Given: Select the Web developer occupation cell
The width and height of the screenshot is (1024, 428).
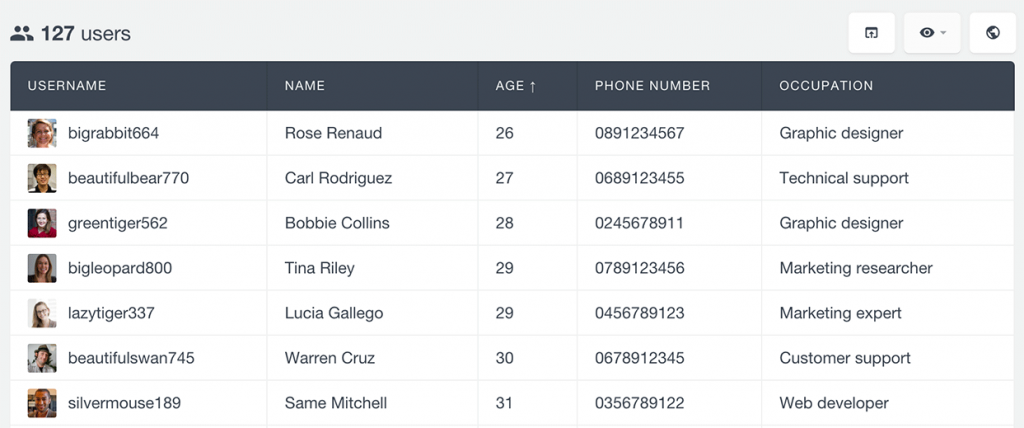Looking at the screenshot, I should point(834,403).
